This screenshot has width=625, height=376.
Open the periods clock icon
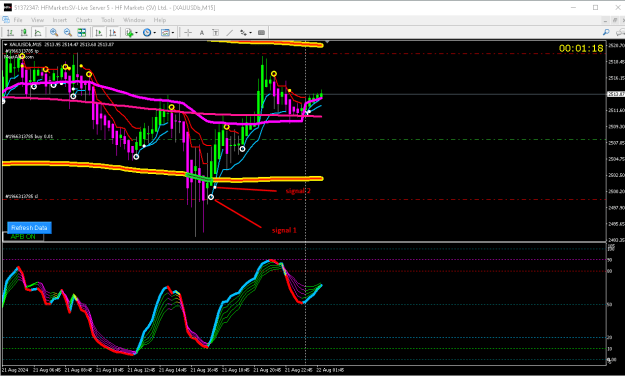coord(147,33)
